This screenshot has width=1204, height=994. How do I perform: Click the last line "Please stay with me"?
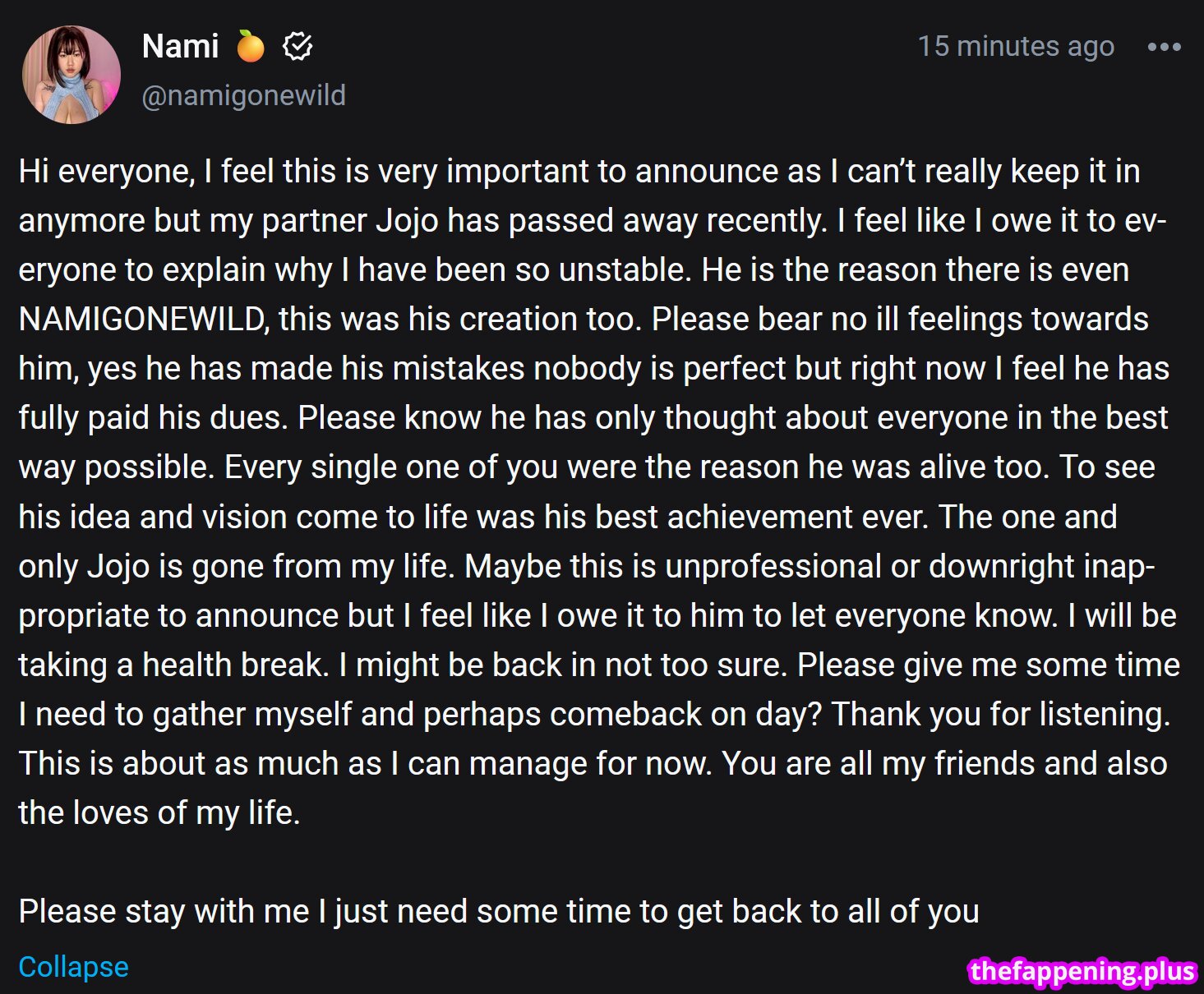(x=498, y=912)
